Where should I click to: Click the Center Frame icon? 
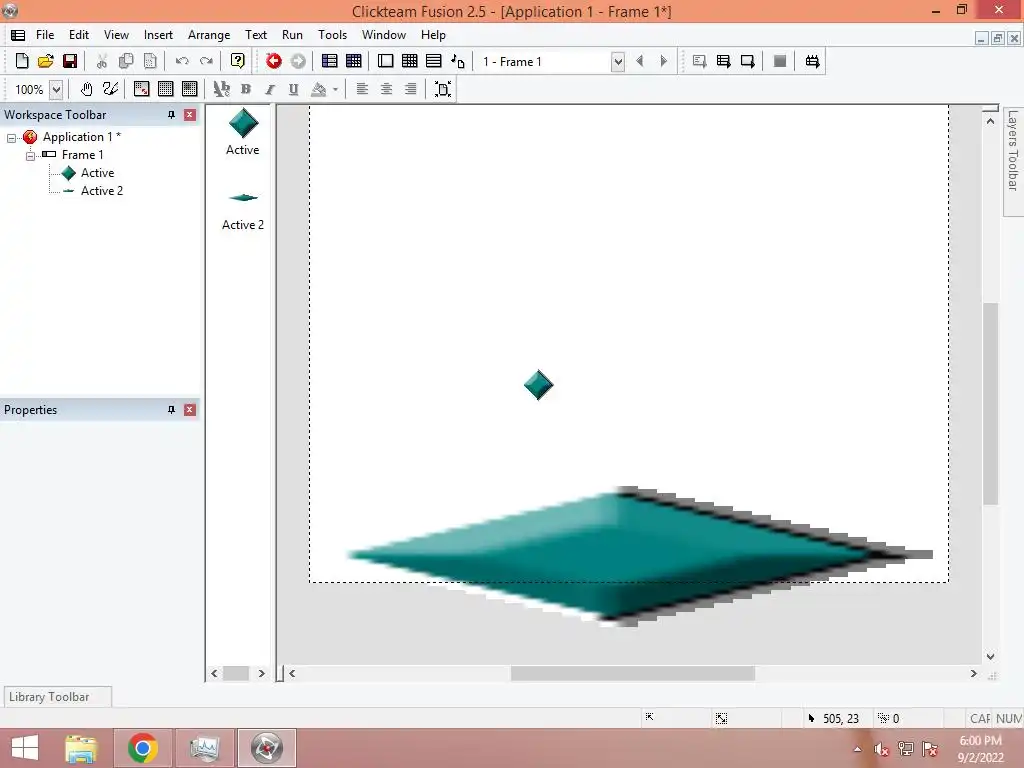[443, 89]
